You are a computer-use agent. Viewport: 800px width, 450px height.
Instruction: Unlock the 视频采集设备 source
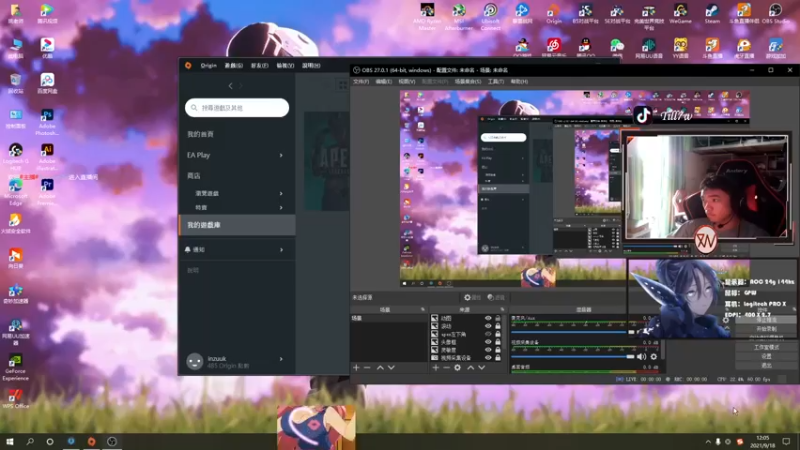pyautogui.click(x=498, y=358)
